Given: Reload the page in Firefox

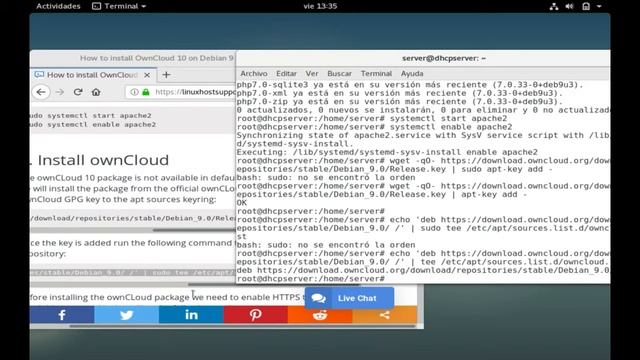Looking at the screenshot, I should pyautogui.click(x=78, y=92).
